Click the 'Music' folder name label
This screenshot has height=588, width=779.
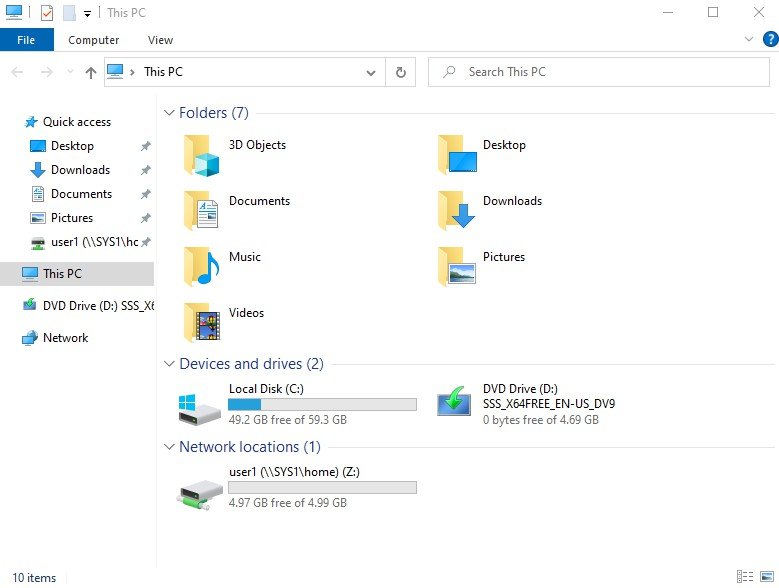244,257
